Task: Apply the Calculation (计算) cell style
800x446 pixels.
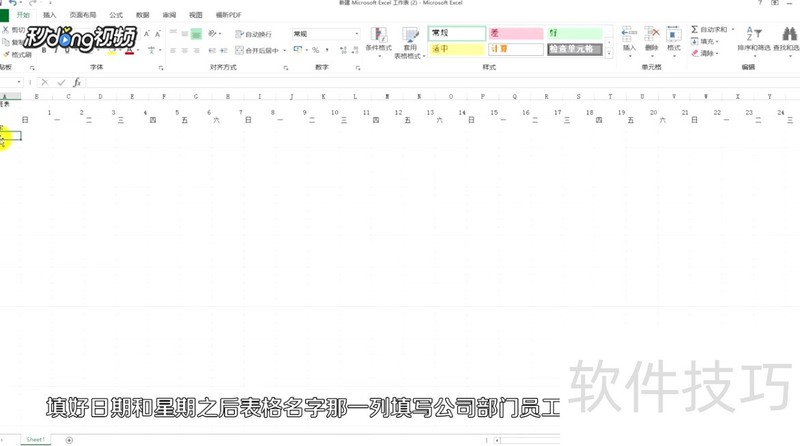Action: pyautogui.click(x=516, y=49)
